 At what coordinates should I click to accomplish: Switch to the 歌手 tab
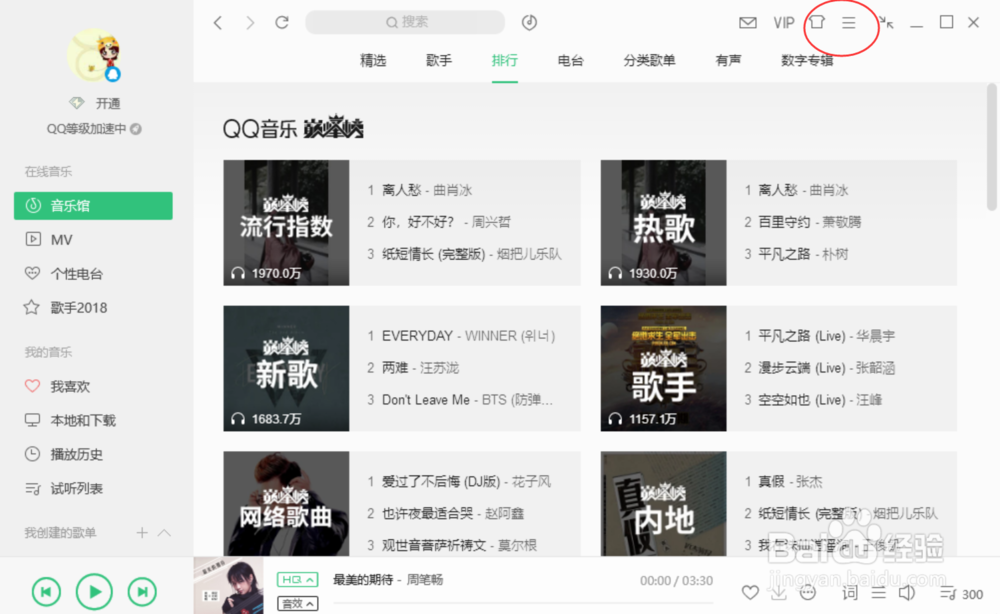click(438, 60)
